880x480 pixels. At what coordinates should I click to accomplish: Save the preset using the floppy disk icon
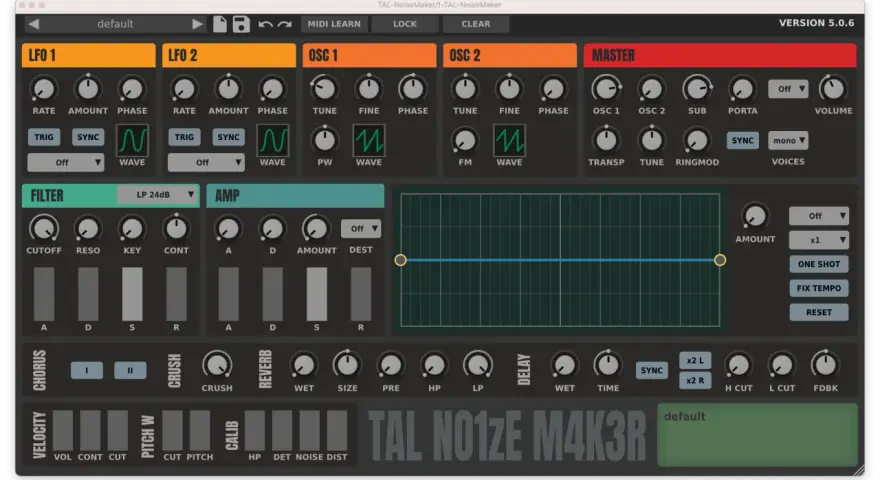(241, 24)
